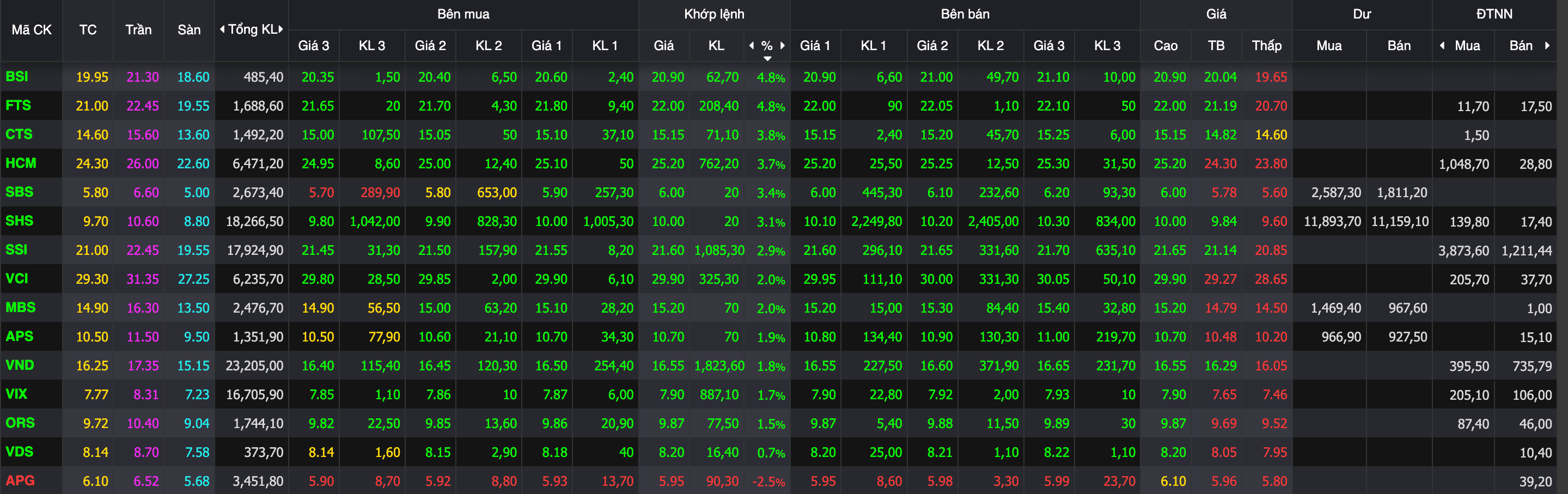Image resolution: width=1568 pixels, height=494 pixels.
Task: Click the Dư group header
Action: [1362, 14]
